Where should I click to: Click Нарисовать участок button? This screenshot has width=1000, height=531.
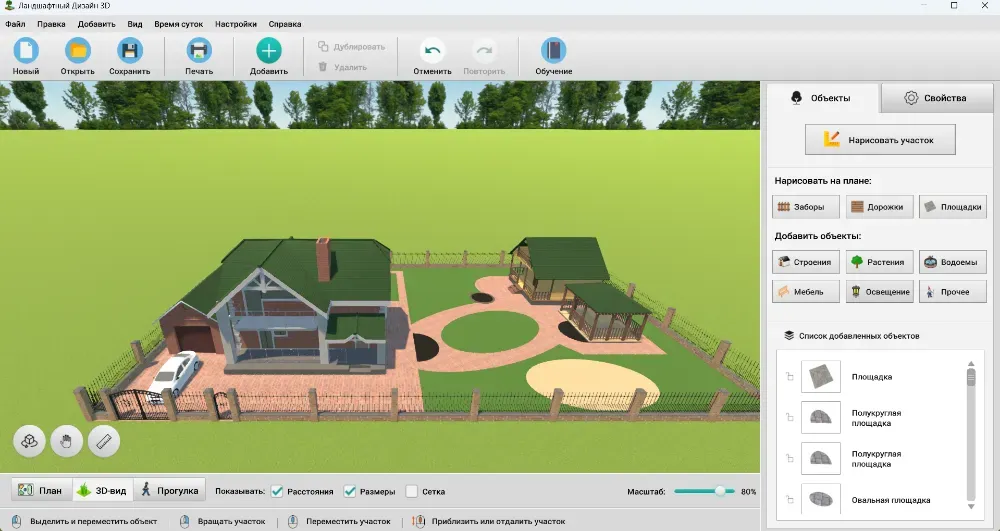coord(880,140)
